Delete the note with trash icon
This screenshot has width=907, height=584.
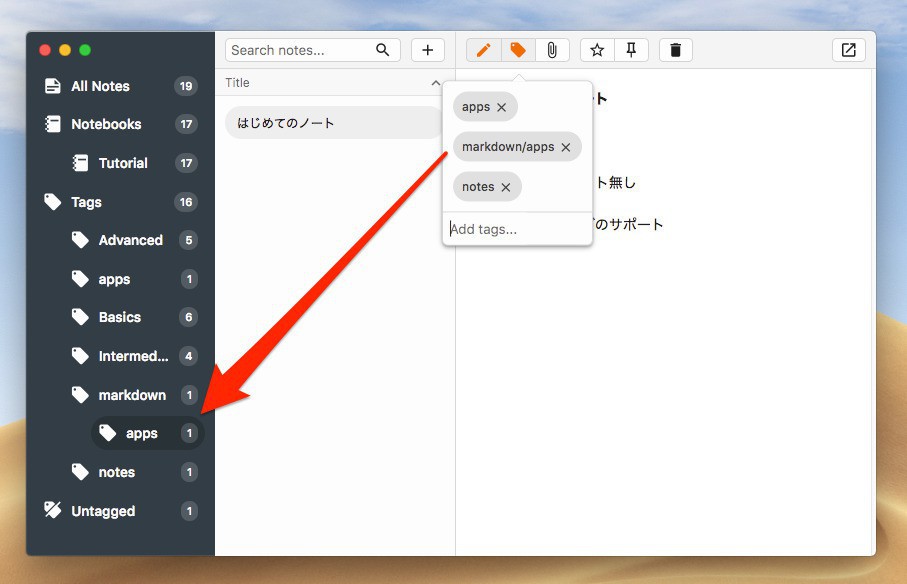pos(676,50)
